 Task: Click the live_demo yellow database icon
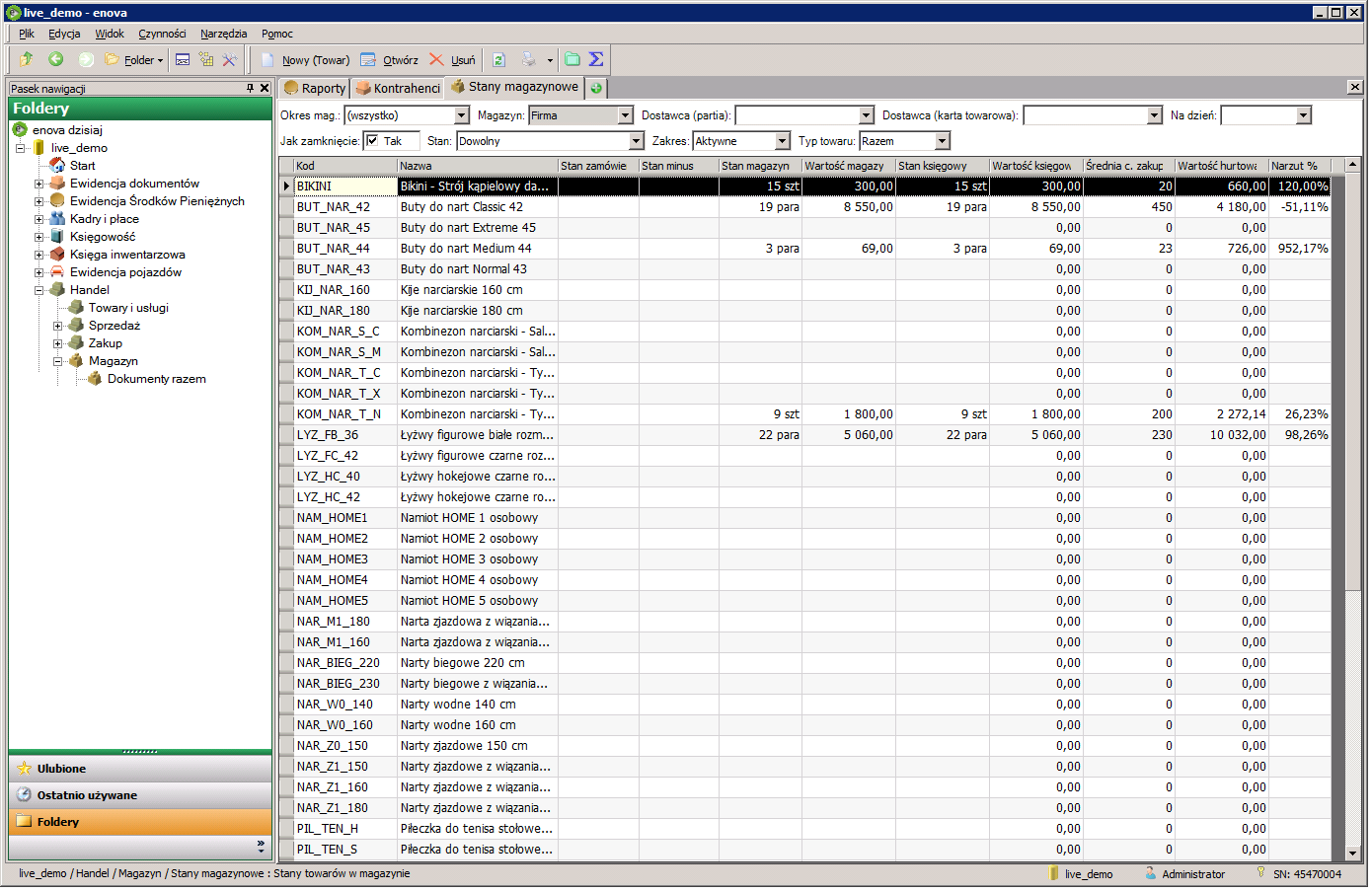tap(38, 148)
